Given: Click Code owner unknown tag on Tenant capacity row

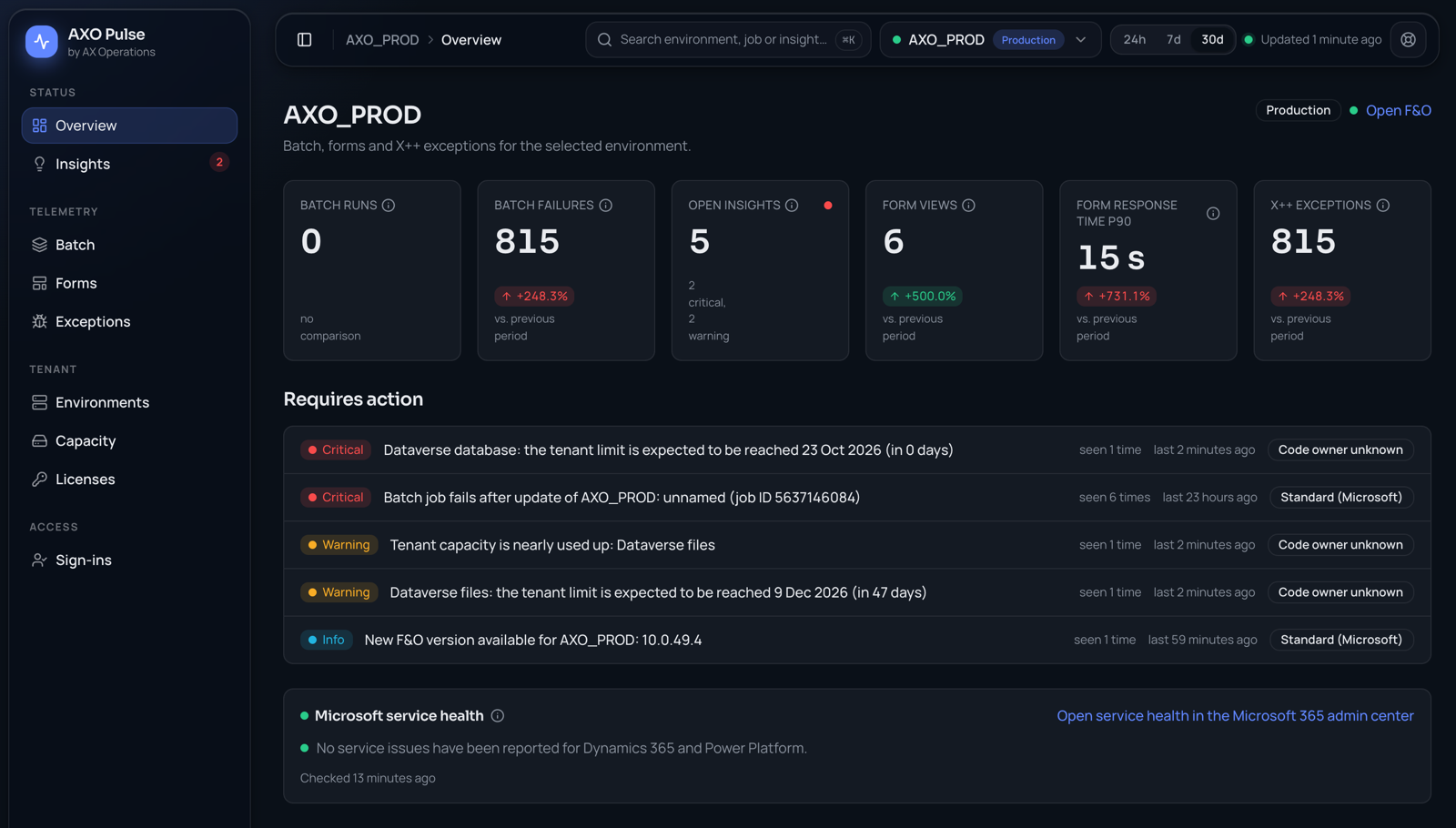Looking at the screenshot, I should pos(1340,545).
